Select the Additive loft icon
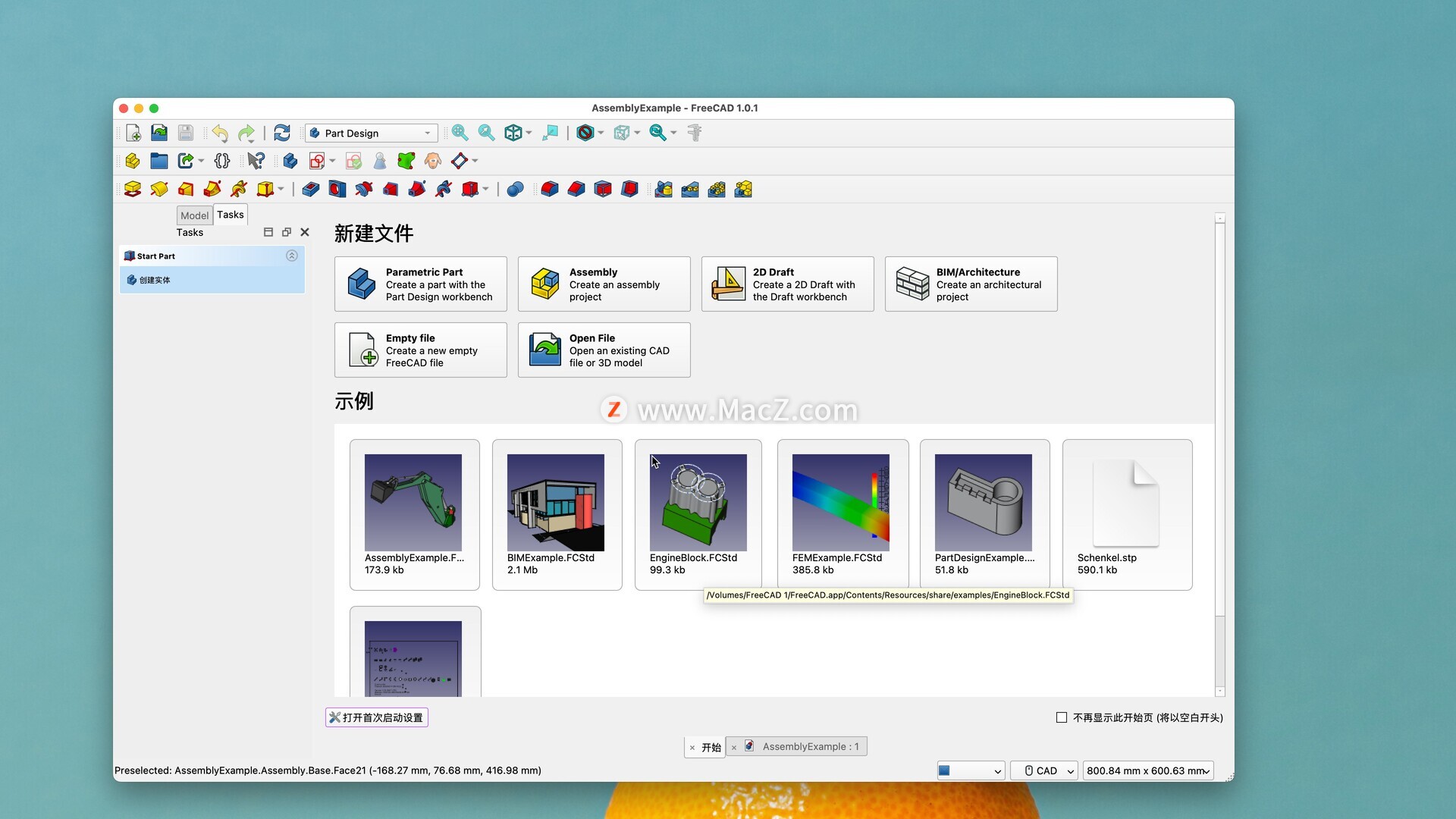Viewport: 1456px width, 819px height. (186, 190)
